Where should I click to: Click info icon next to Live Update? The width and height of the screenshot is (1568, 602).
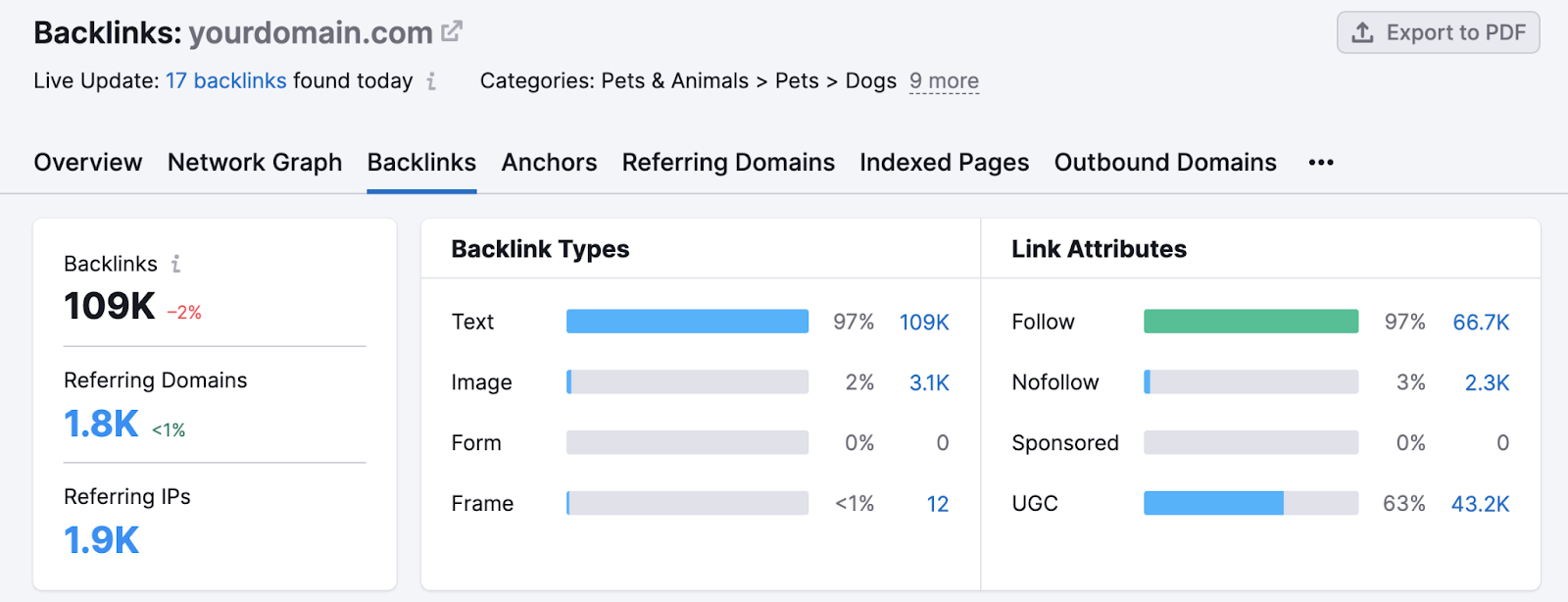[x=431, y=81]
